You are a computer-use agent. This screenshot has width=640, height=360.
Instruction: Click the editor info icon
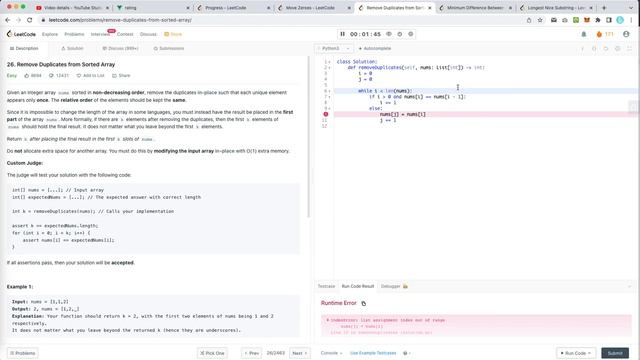[582, 49]
